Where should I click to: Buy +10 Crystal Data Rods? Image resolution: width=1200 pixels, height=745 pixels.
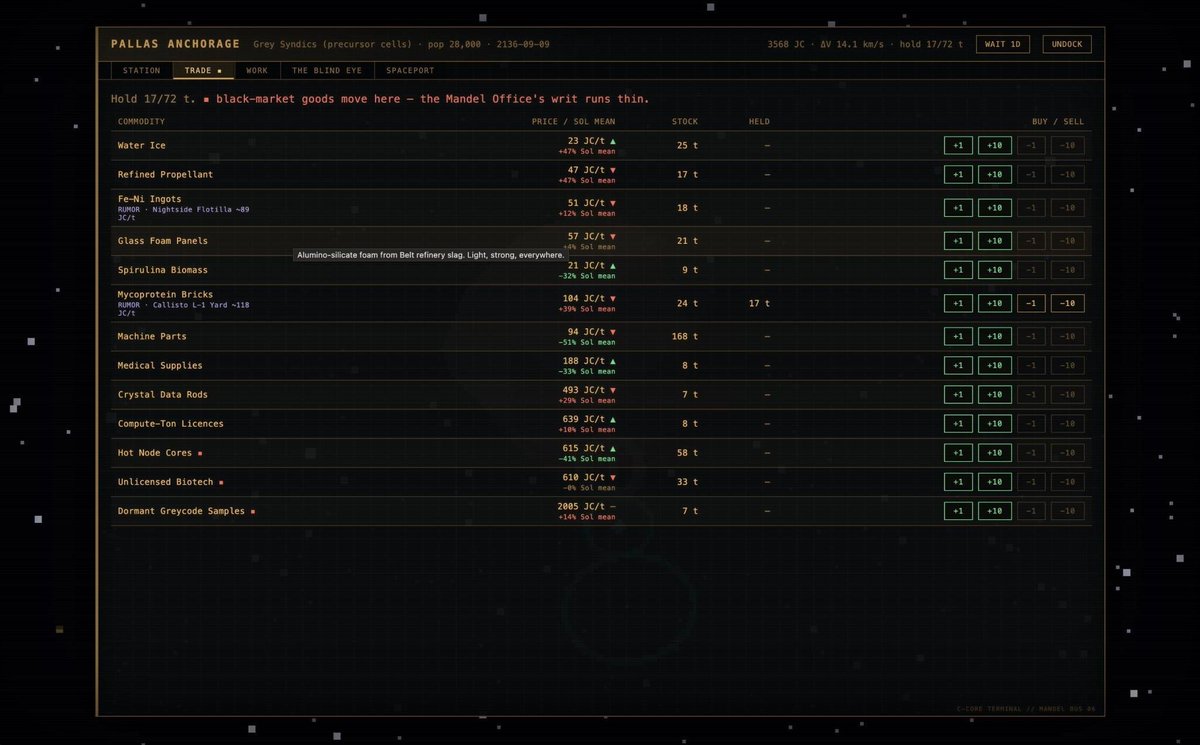point(995,394)
